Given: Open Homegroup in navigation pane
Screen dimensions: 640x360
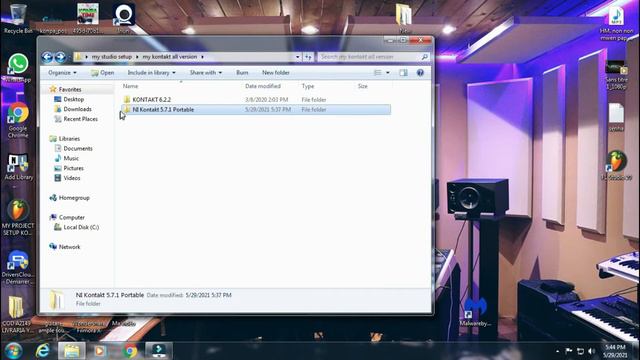Looking at the screenshot, I should click(74, 198).
